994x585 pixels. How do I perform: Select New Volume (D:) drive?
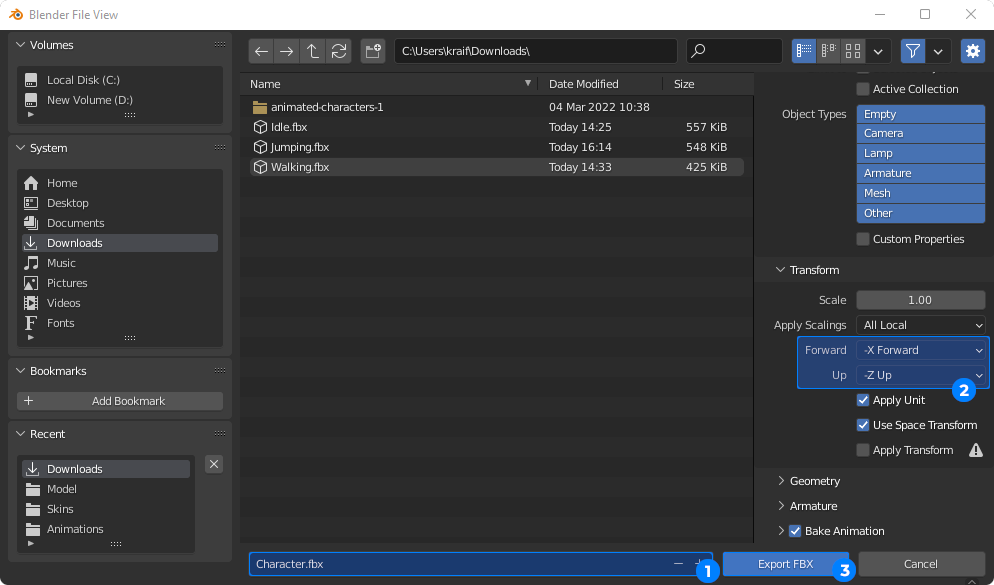click(x=120, y=100)
